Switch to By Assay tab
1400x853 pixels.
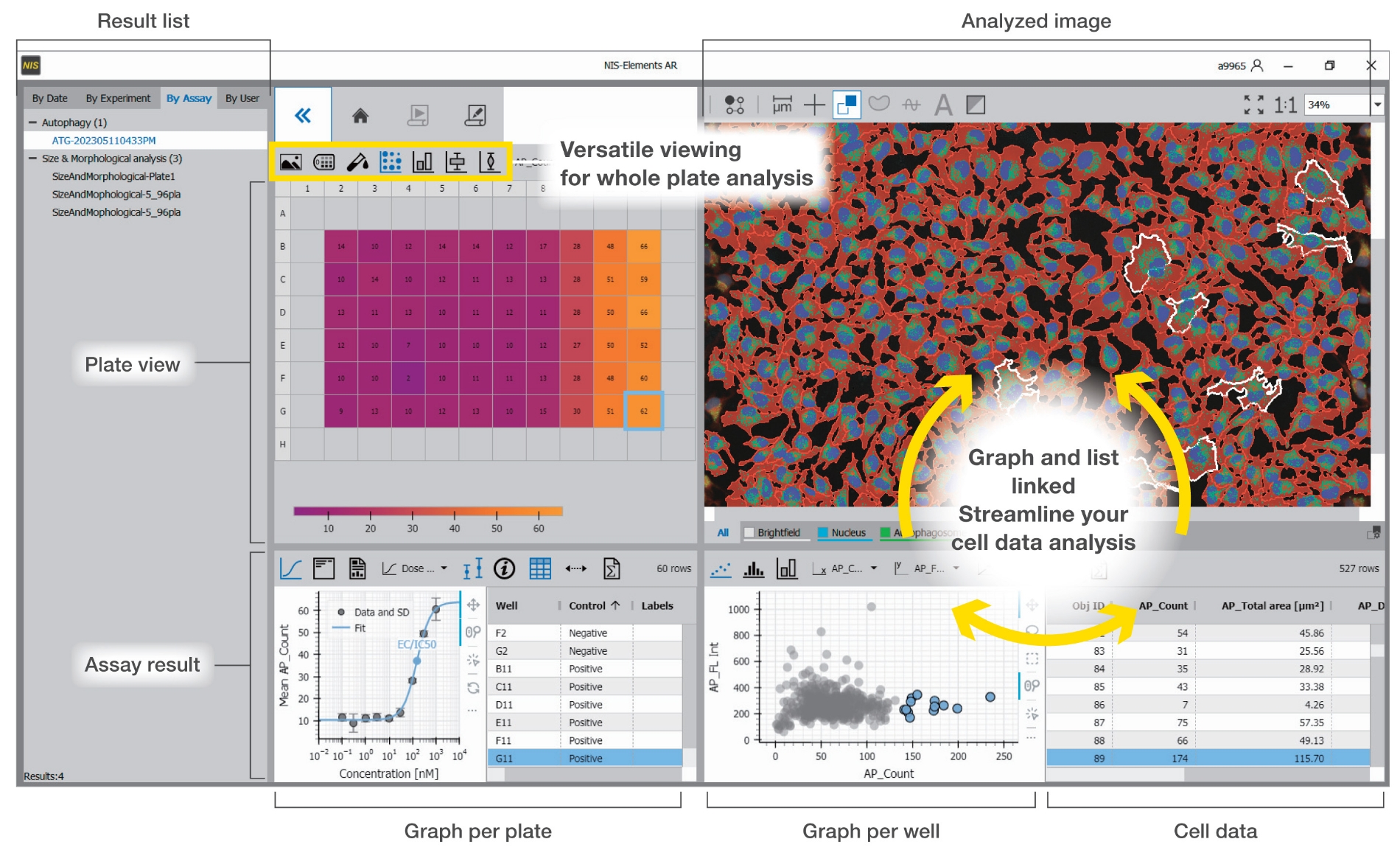(x=189, y=98)
